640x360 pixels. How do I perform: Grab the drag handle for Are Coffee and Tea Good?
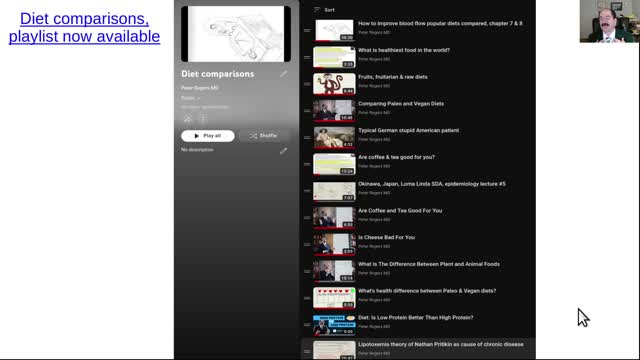tap(307, 218)
